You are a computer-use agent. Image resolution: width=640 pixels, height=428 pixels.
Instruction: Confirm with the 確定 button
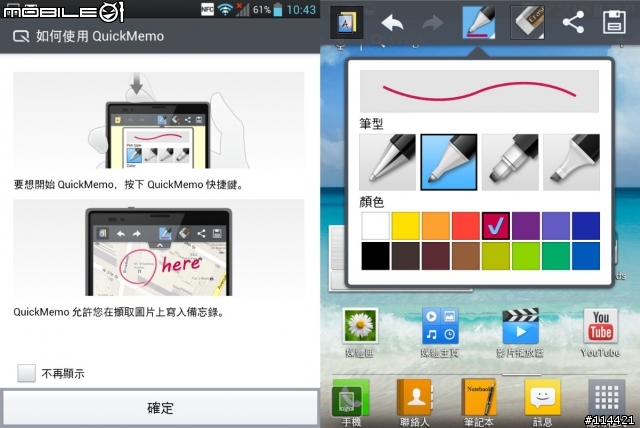click(160, 408)
